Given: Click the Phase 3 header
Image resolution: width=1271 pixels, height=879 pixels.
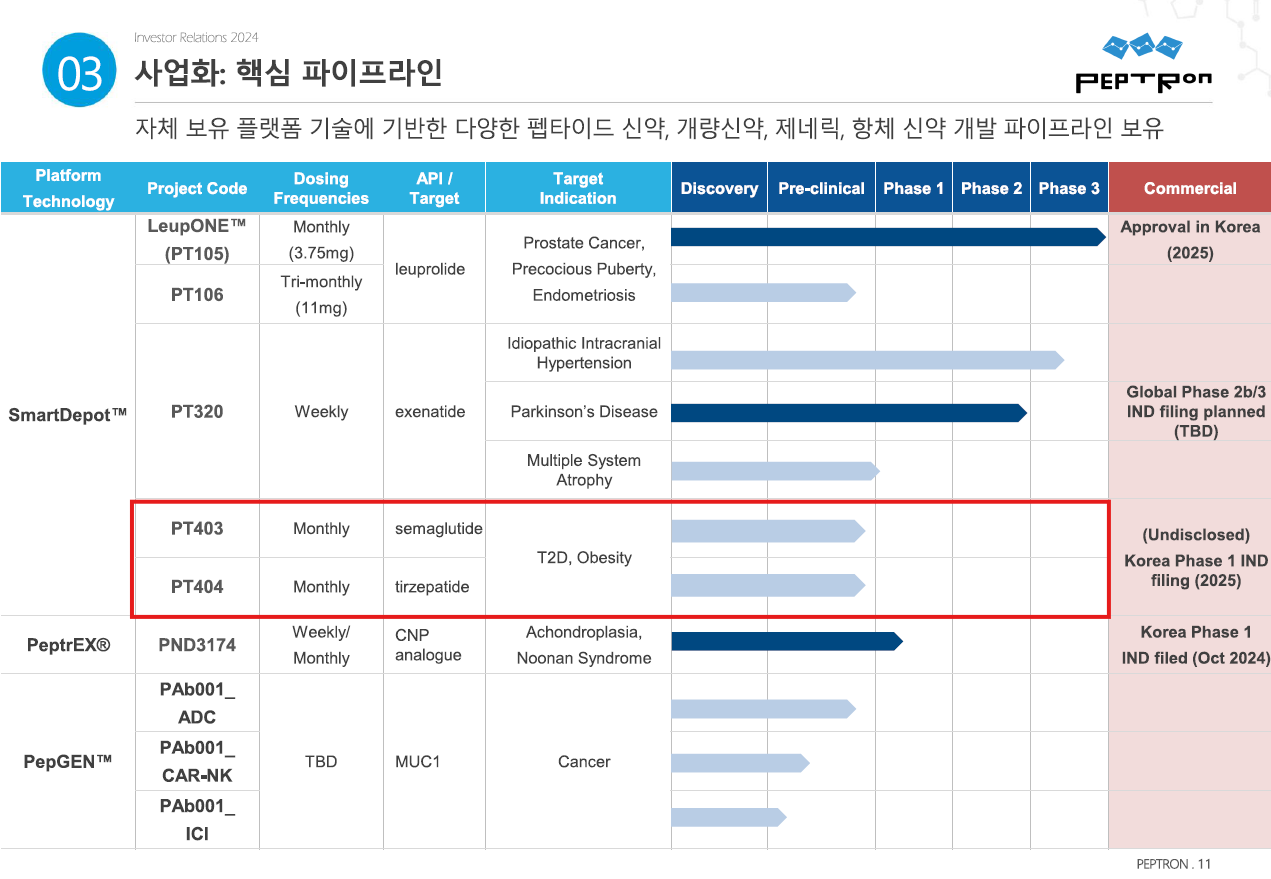Looking at the screenshot, I should (1069, 188).
